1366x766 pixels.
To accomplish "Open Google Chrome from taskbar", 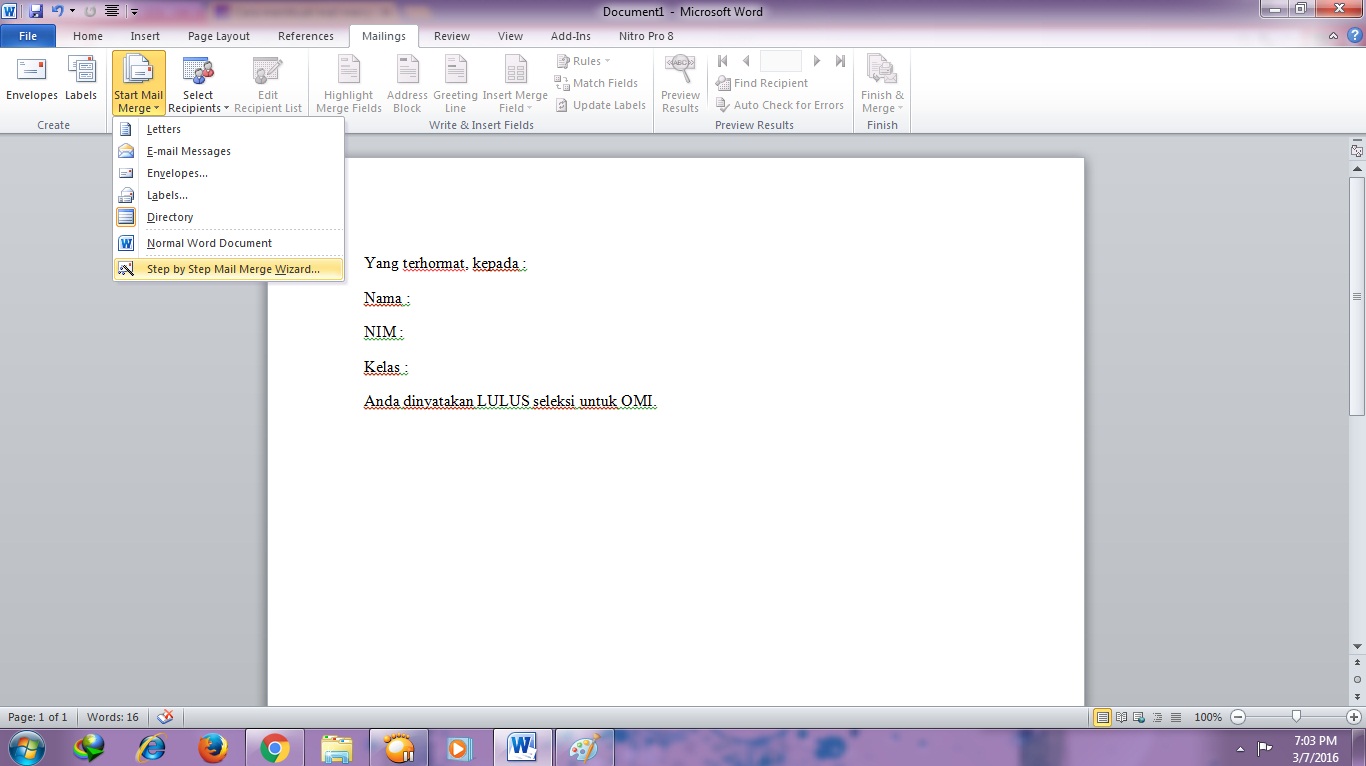I will pos(275,747).
